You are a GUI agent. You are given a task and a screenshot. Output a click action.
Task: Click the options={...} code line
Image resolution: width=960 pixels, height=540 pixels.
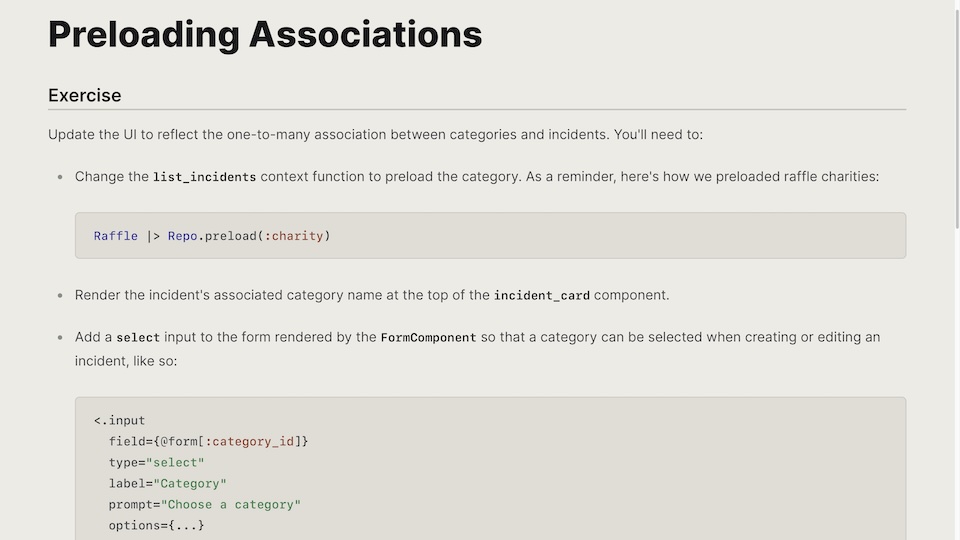coord(157,525)
